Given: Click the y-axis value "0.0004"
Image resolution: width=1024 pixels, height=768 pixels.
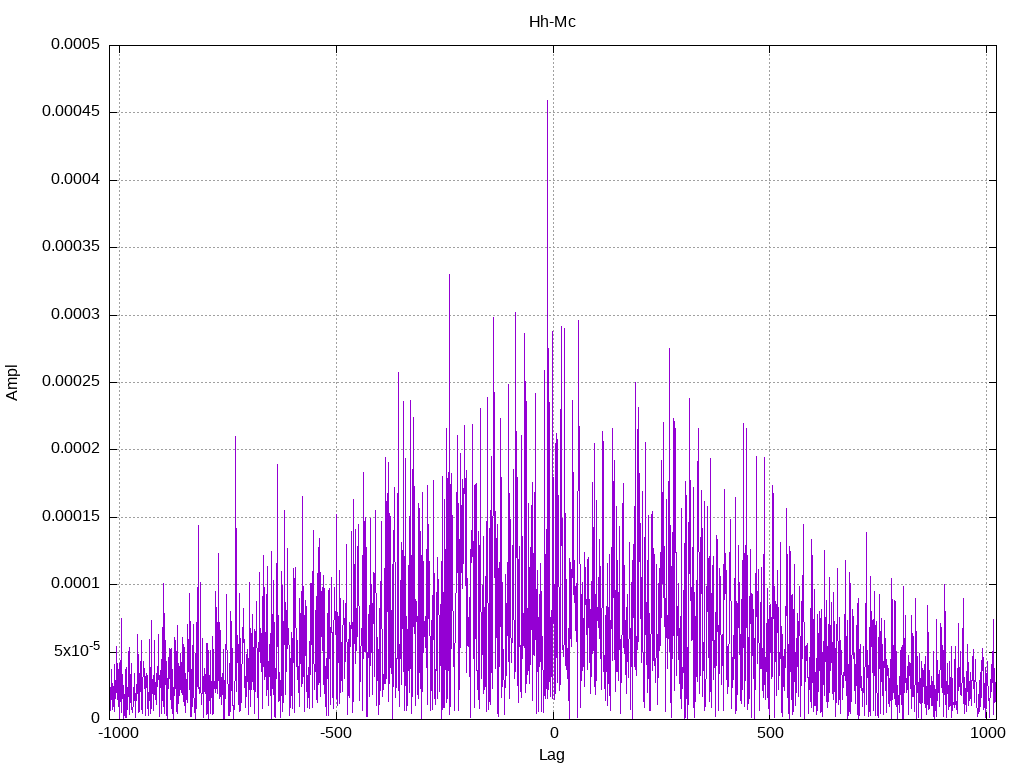Looking at the screenshot, I should pyautogui.click(x=76, y=180).
